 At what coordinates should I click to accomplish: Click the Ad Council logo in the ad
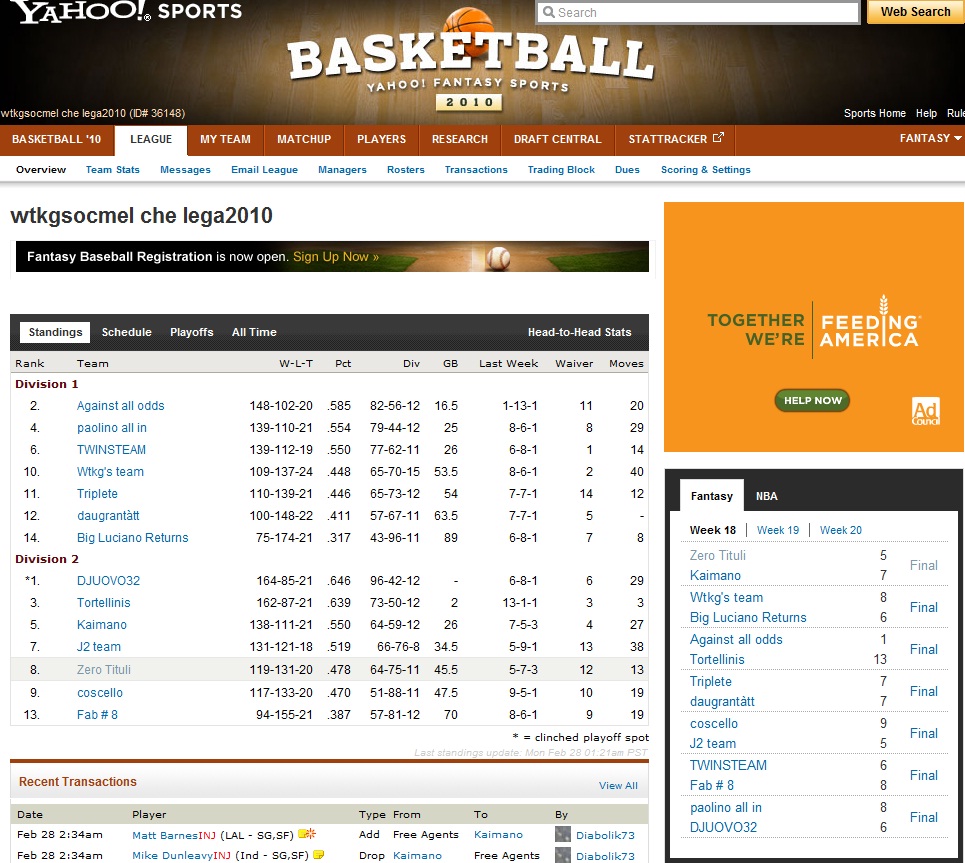coord(925,412)
